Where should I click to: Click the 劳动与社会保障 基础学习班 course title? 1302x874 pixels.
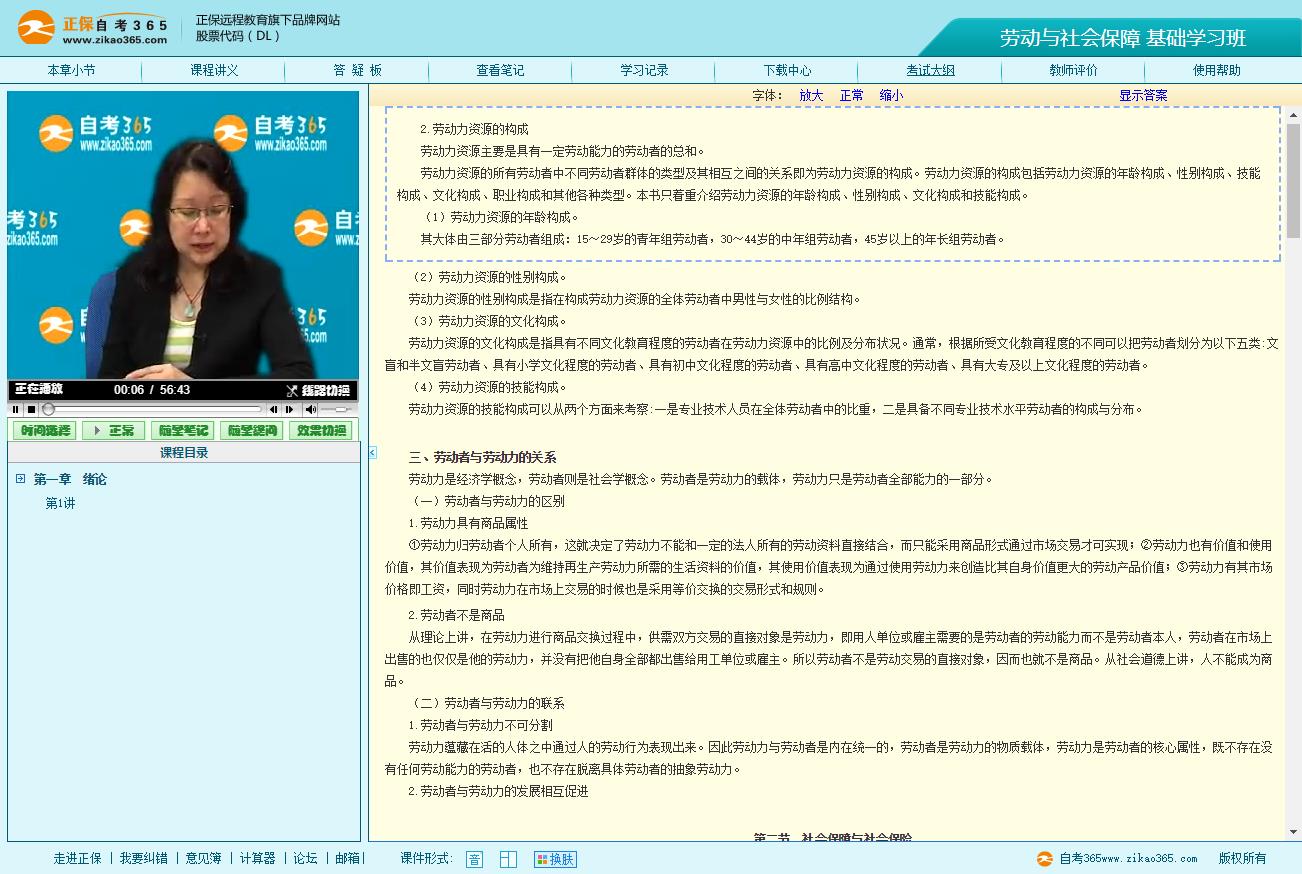[1123, 38]
